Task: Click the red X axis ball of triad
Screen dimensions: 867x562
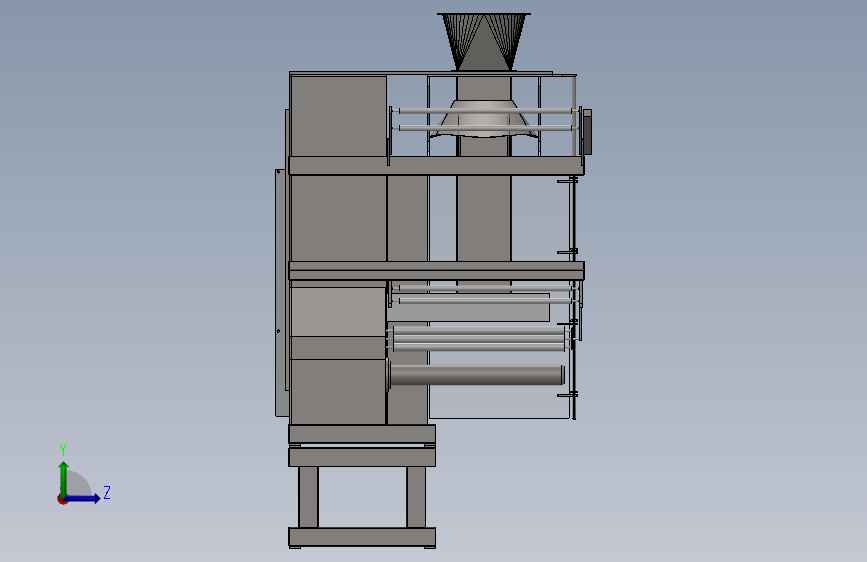Action: click(62, 499)
